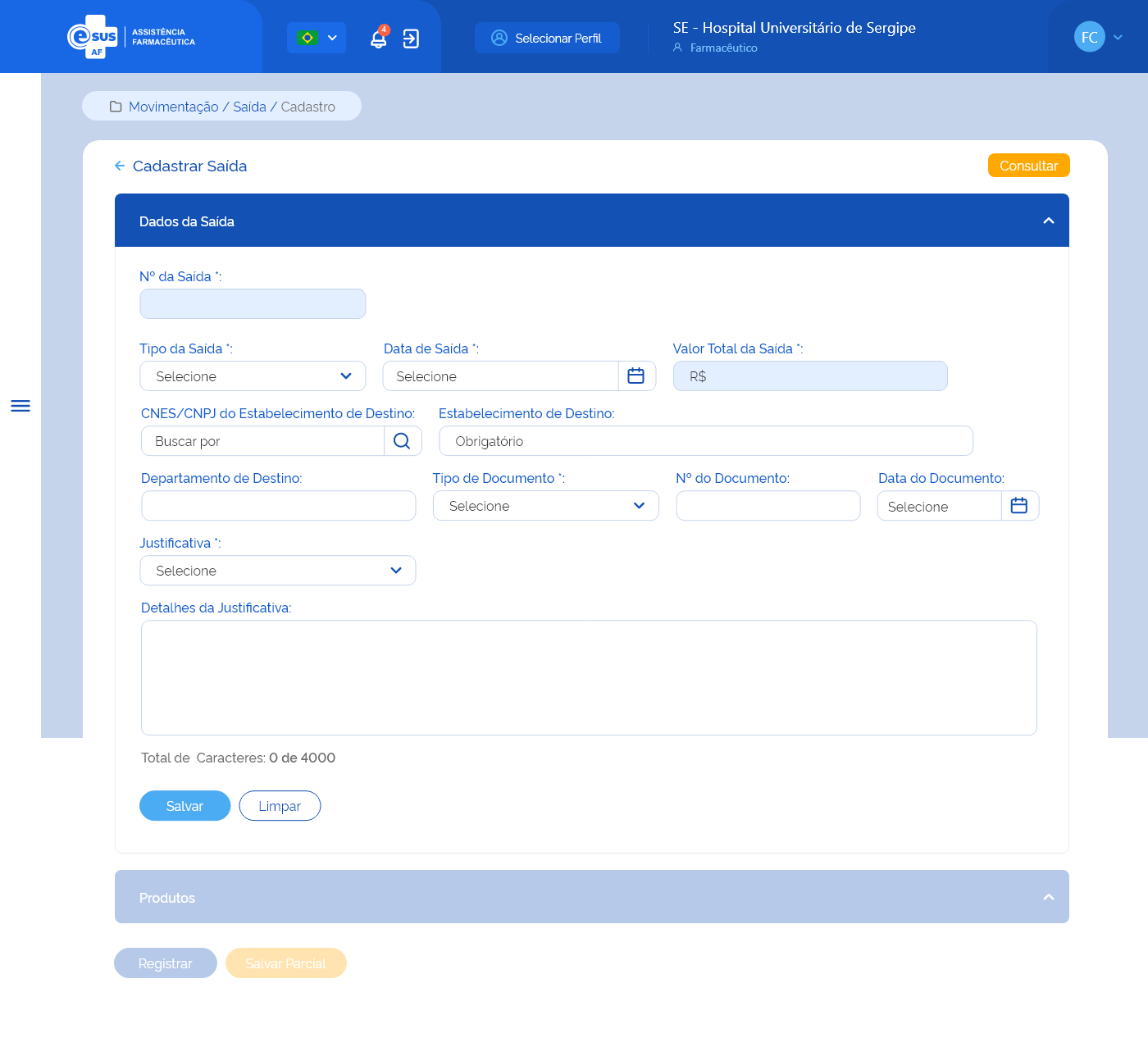
Task: Open the Data de Saída calendar icon
Action: [636, 376]
